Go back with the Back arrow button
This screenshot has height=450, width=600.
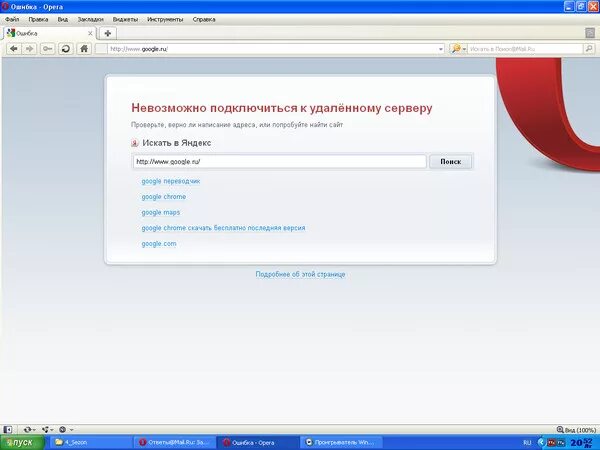[x=14, y=49]
